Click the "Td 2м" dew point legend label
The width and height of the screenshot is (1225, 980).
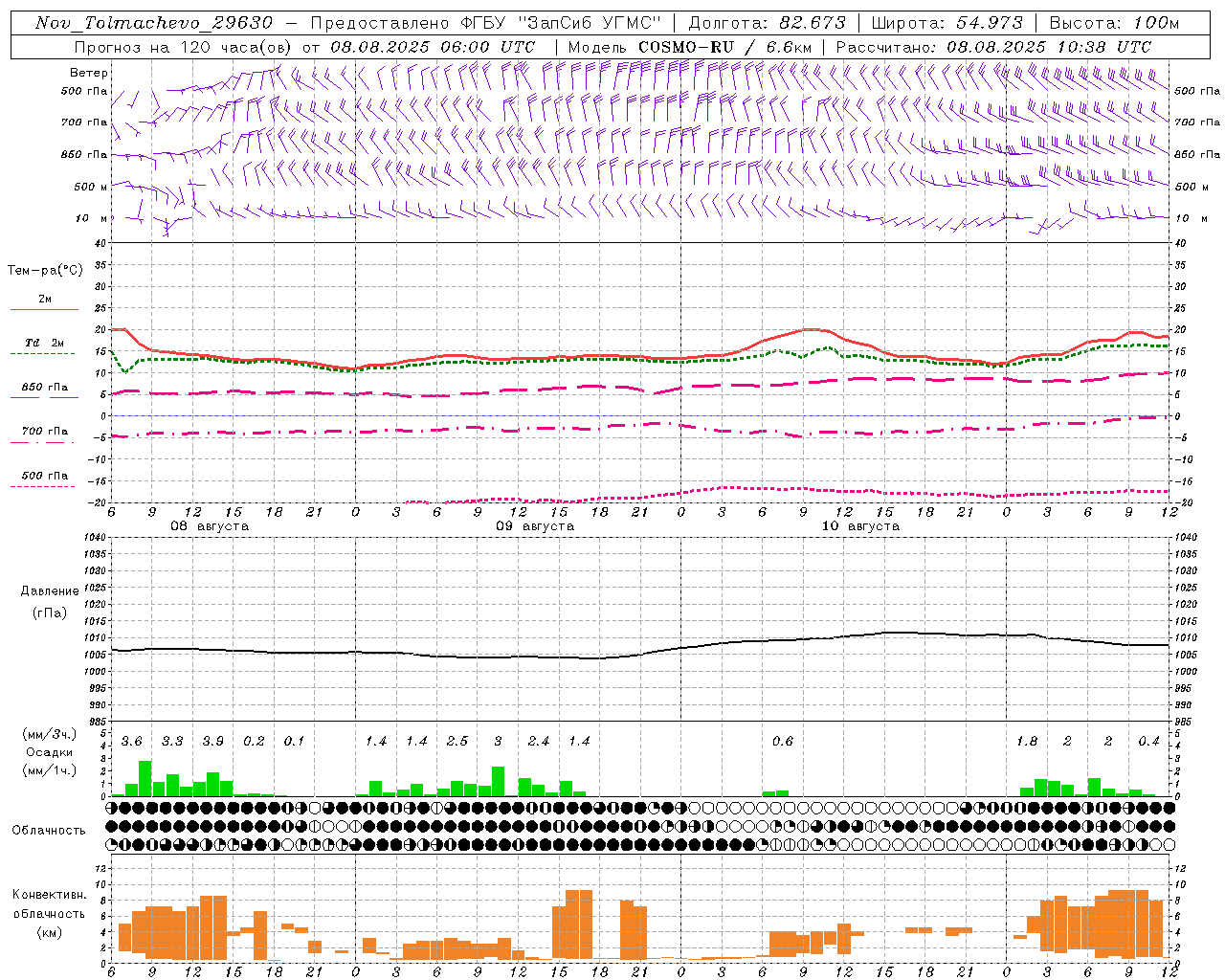click(x=45, y=343)
